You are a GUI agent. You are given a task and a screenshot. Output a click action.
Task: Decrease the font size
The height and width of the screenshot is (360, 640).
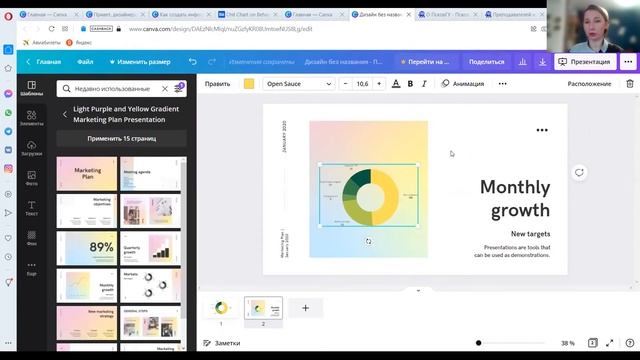[x=346, y=84]
